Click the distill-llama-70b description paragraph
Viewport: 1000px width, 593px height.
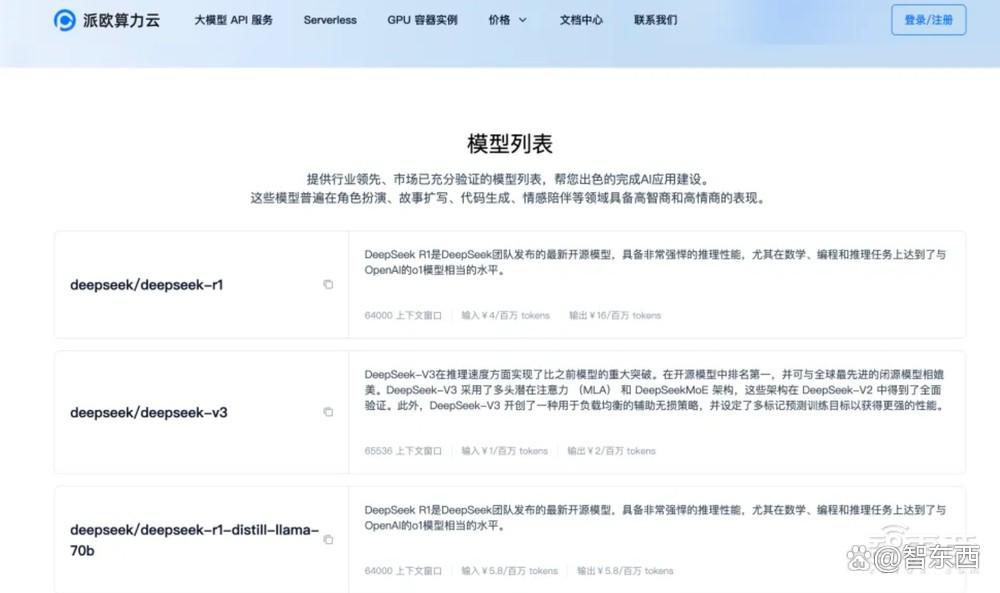coord(655,518)
